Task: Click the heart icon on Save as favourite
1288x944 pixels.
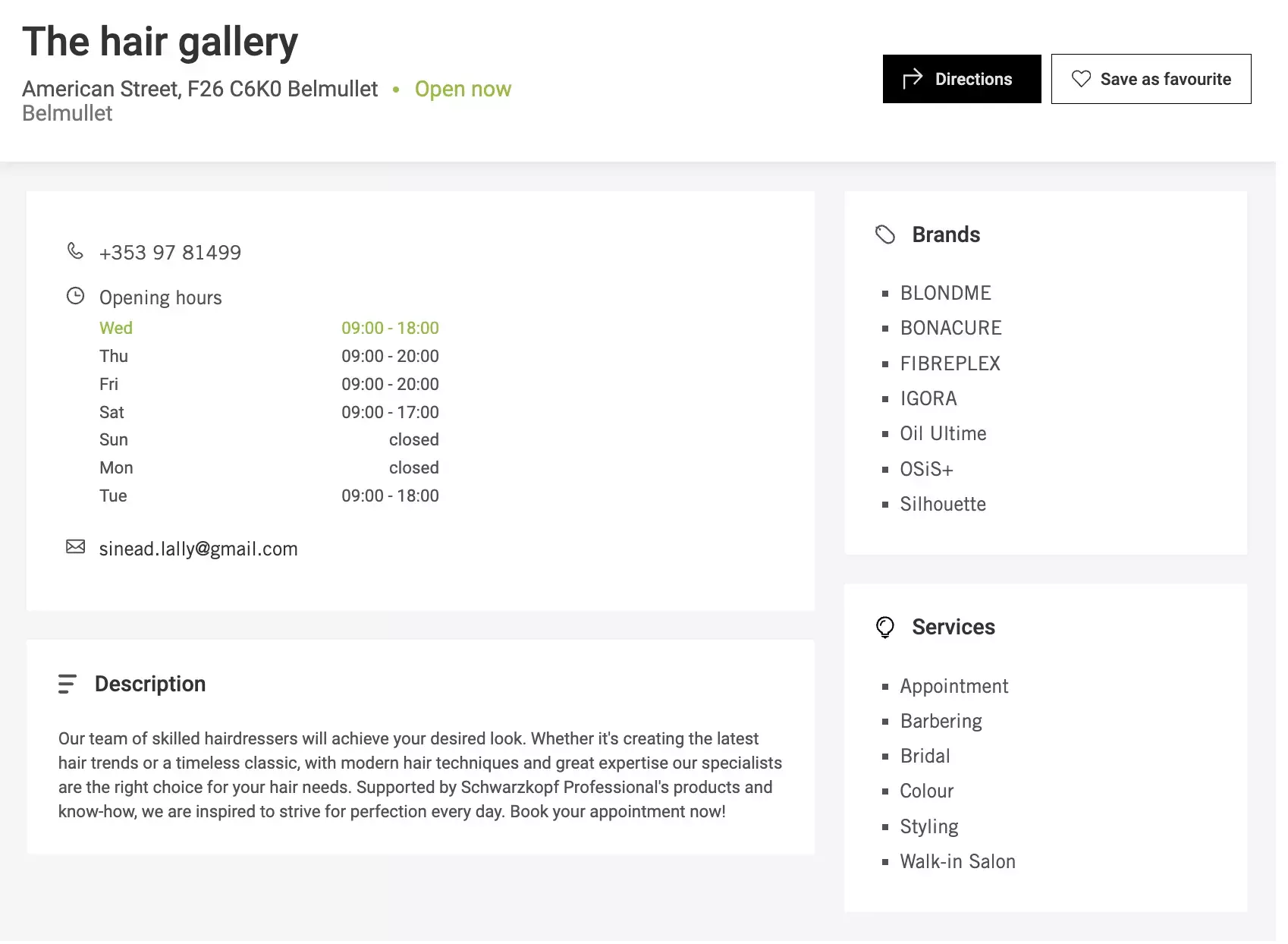Action: pyautogui.click(x=1081, y=79)
